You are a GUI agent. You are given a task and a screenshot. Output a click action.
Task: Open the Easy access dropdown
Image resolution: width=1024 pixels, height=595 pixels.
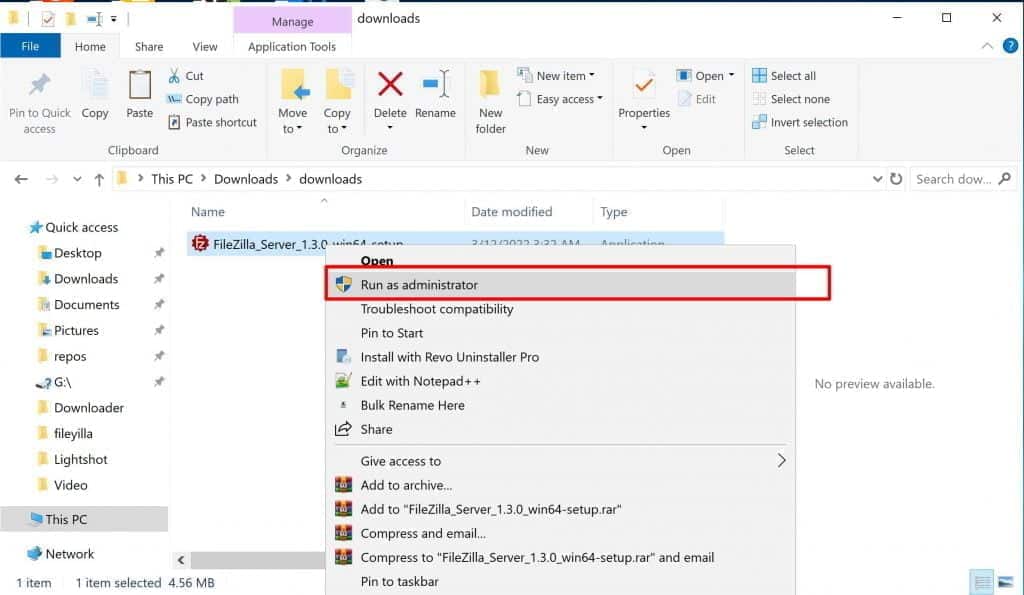pos(562,99)
